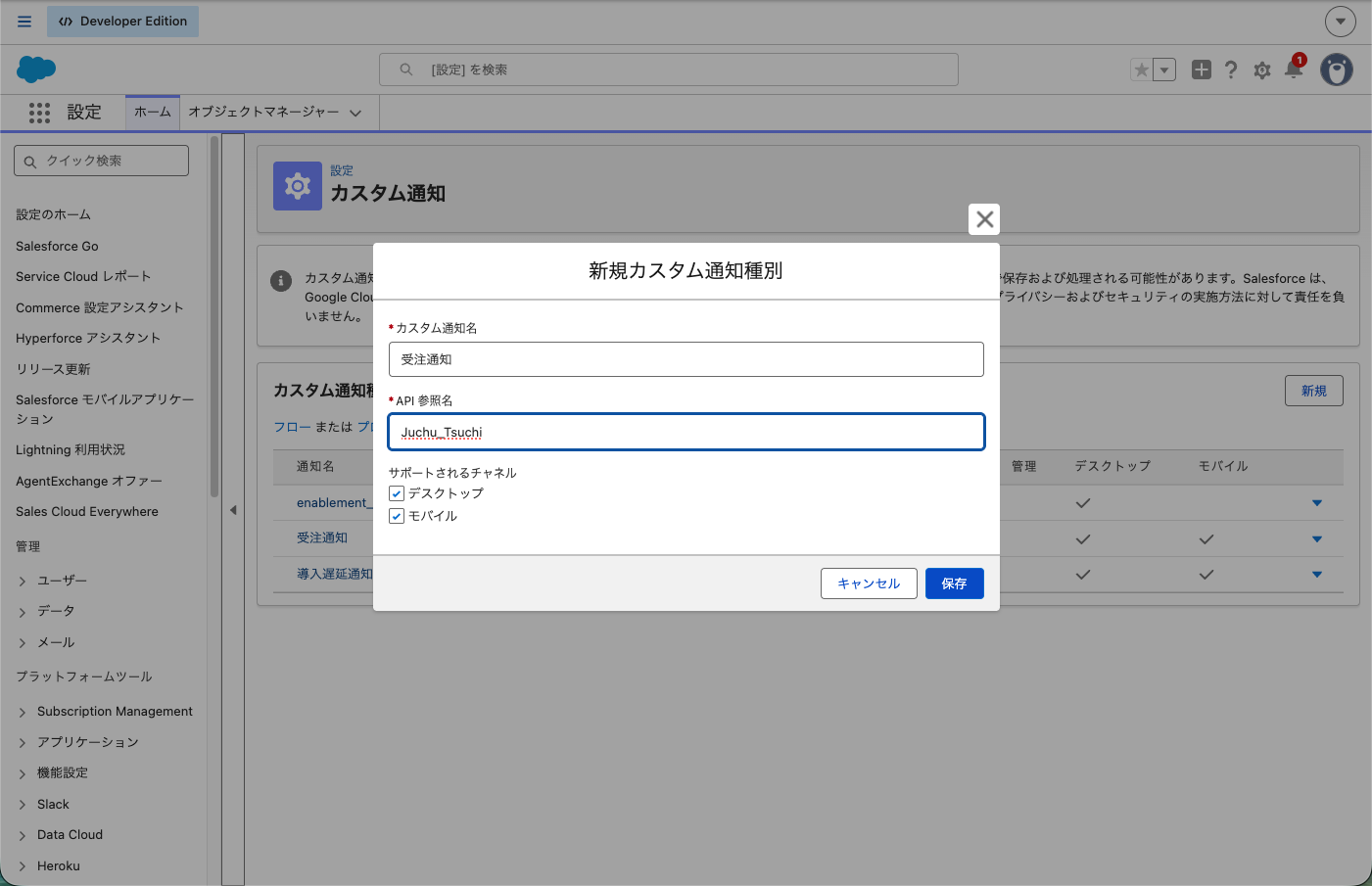Select the オブジェクトマネージャー tab
This screenshot has width=1372, height=886.
pyautogui.click(x=264, y=113)
